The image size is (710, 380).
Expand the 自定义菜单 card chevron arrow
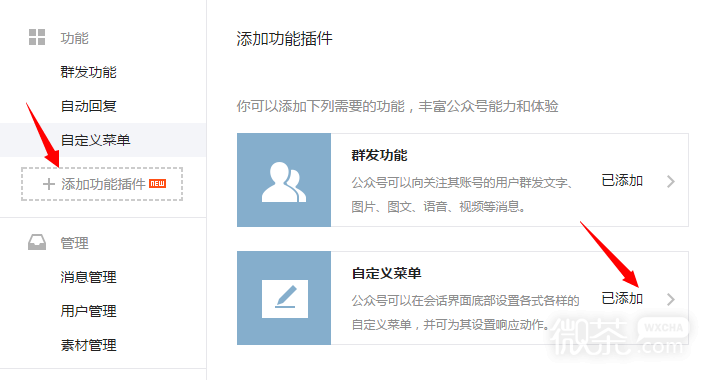point(671,299)
